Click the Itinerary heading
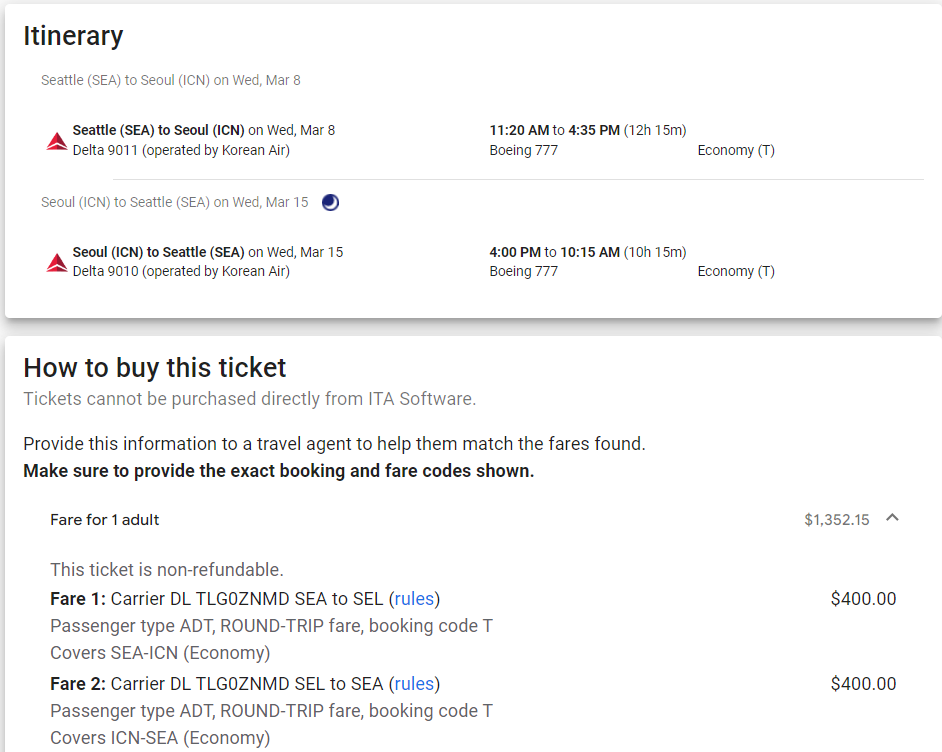Screen dimensions: 942x752 [x=73, y=36]
